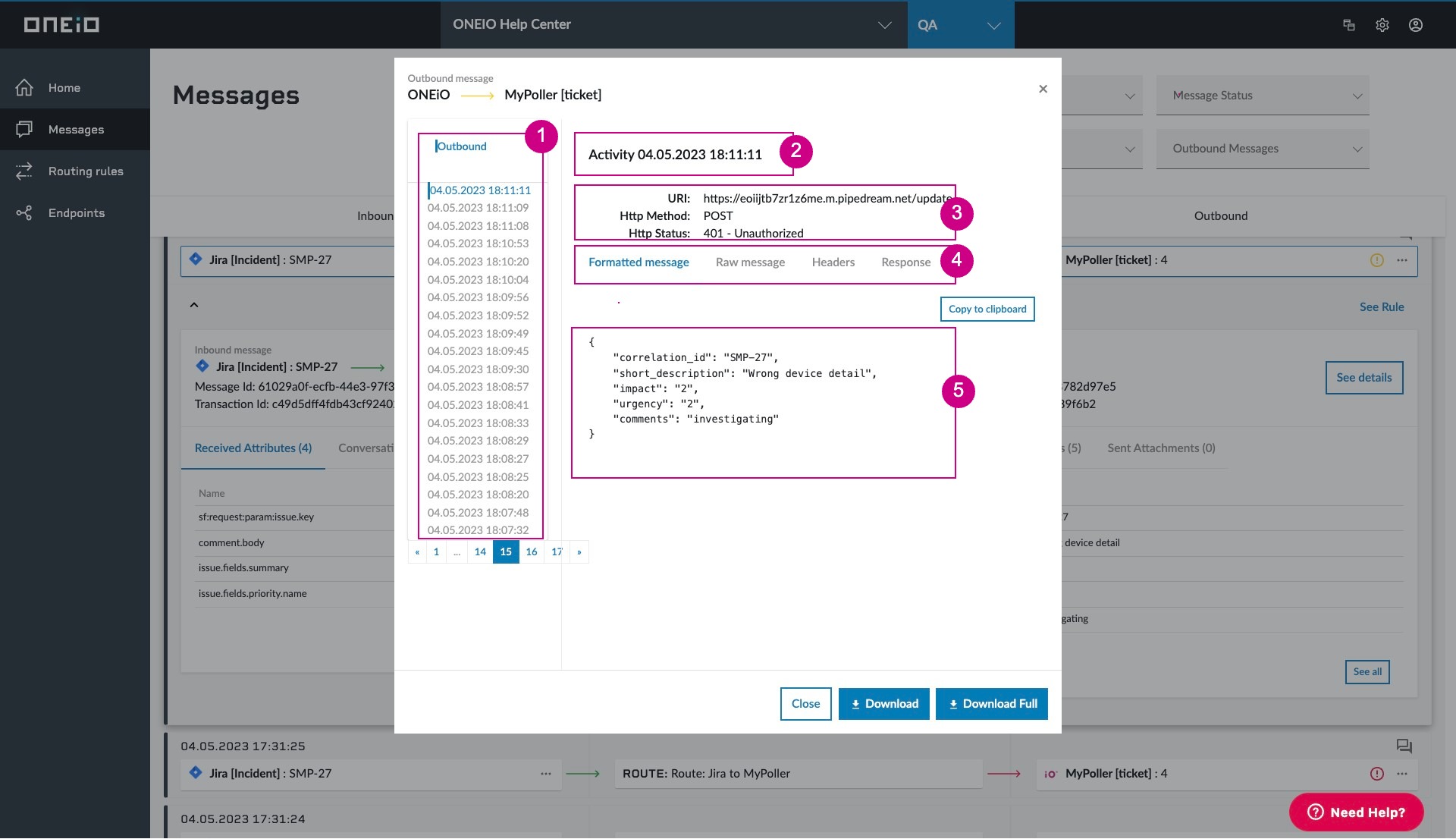Open the Outbound Messages filter dropdown

click(x=1263, y=149)
